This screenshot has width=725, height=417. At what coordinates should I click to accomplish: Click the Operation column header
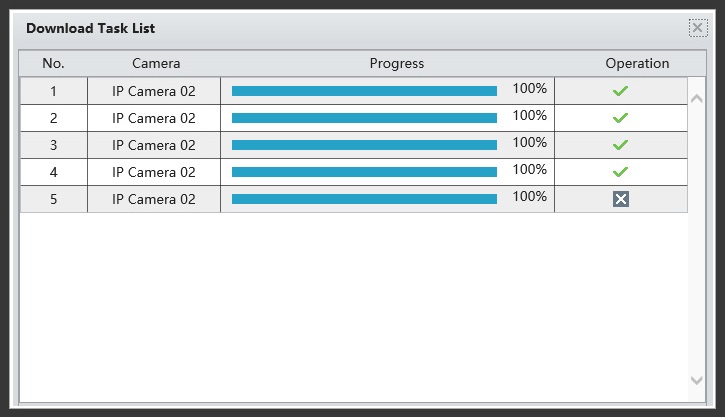pyautogui.click(x=637, y=63)
